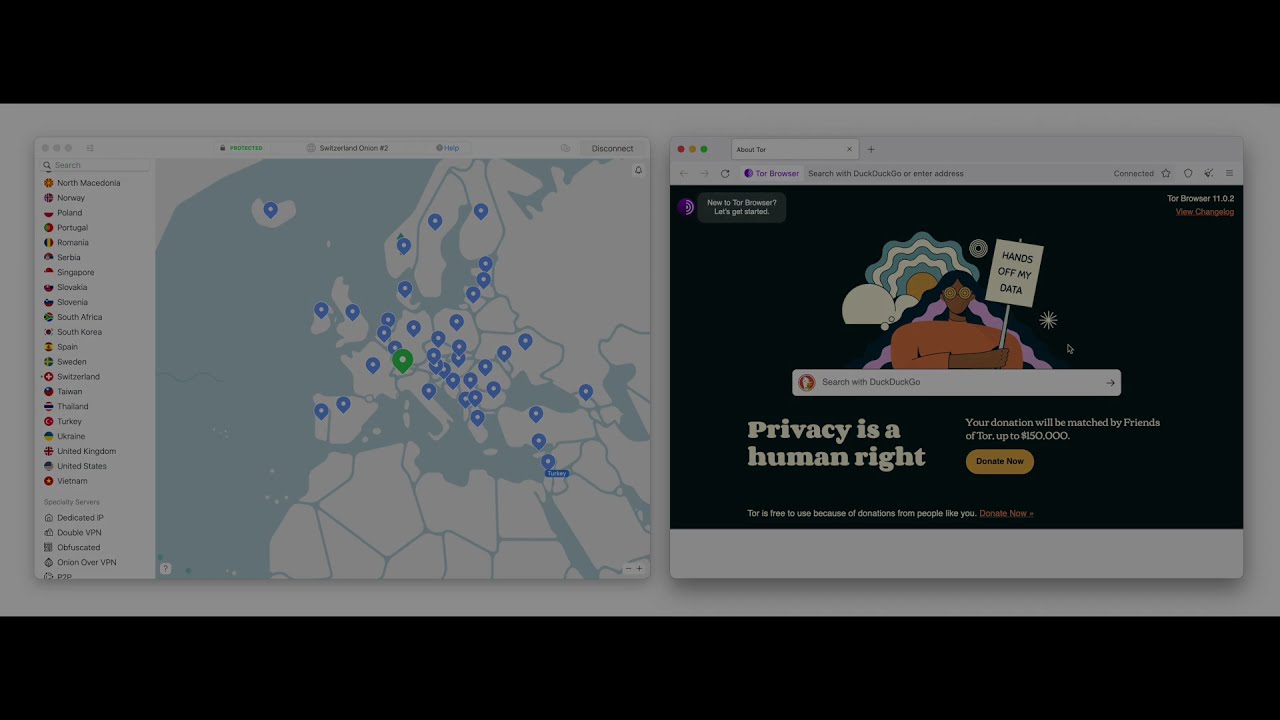1280x720 pixels.
Task: Focus the DuckDuckGo search box on page
Action: (956, 382)
